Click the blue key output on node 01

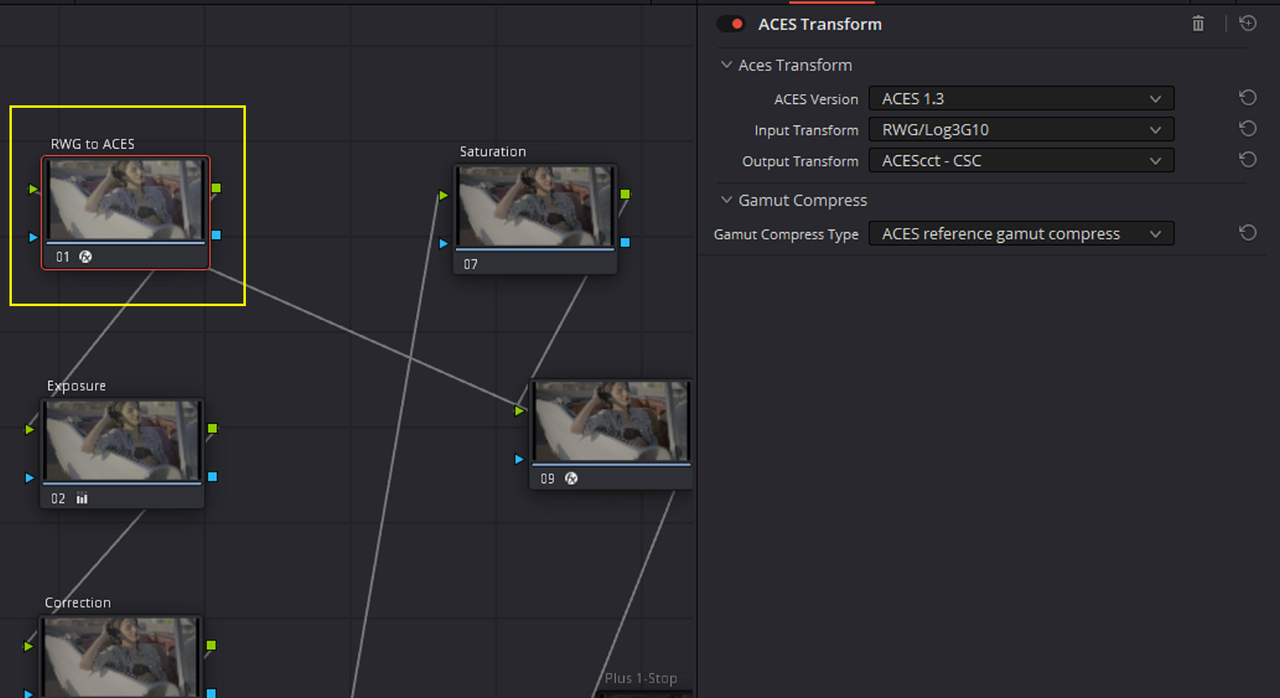tap(216, 236)
